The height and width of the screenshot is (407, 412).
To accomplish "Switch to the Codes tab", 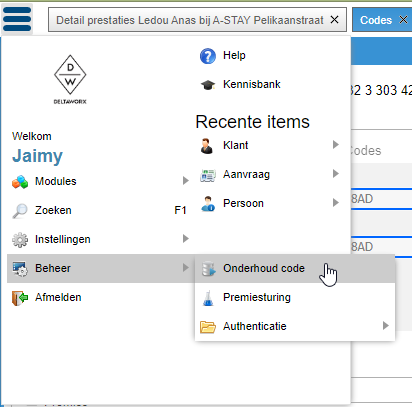I will tap(376, 20).
